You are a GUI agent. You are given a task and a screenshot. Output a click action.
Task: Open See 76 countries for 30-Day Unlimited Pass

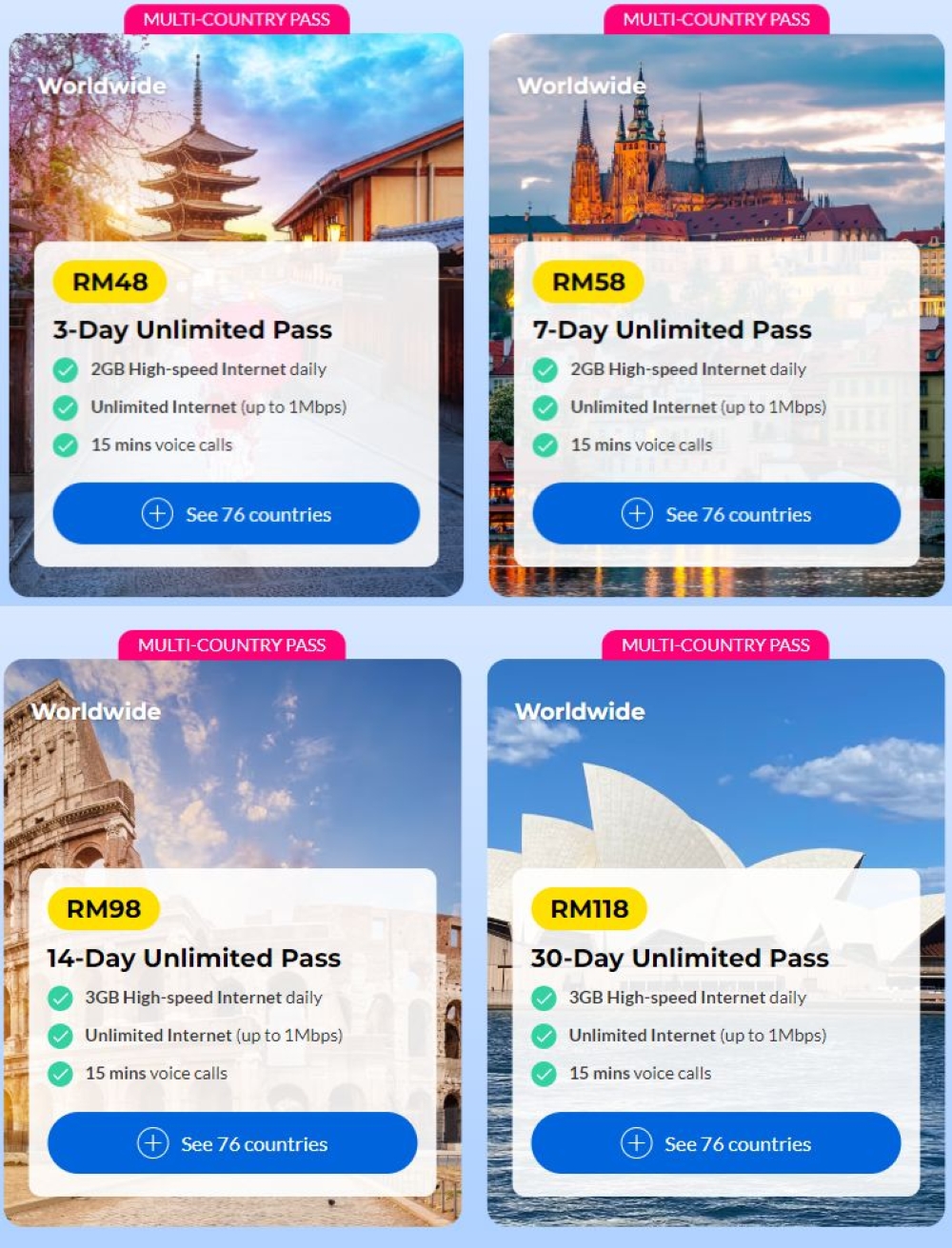click(x=716, y=1143)
